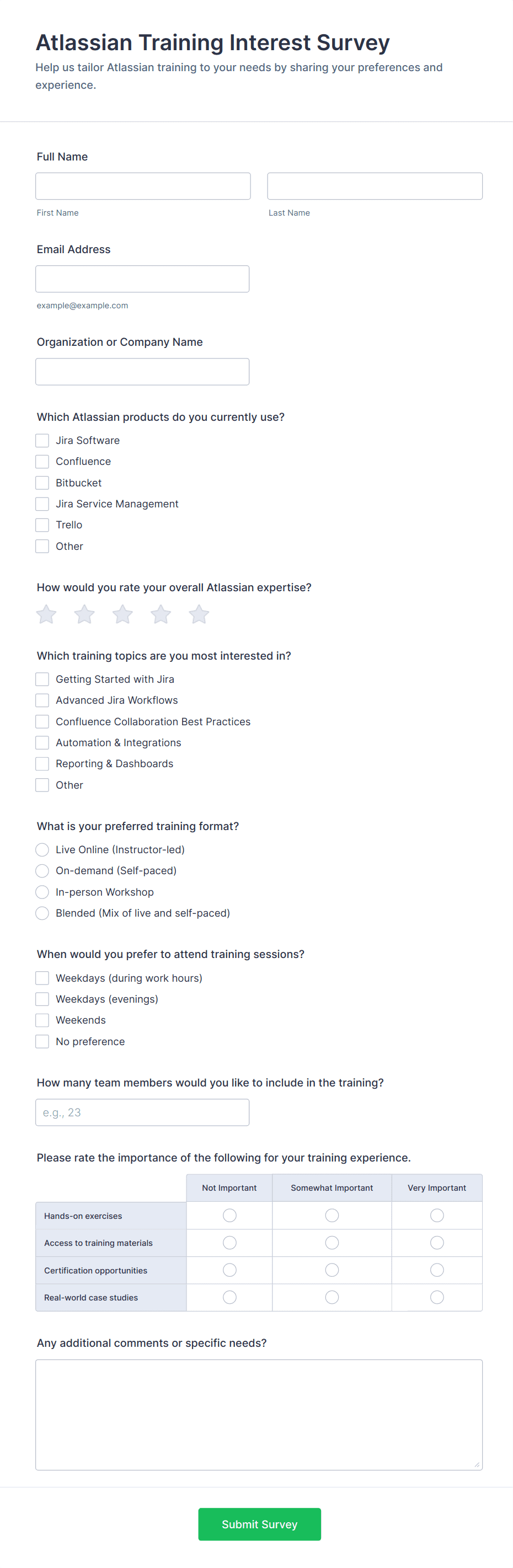
Task: Choose Blended training format option
Action: point(42,913)
